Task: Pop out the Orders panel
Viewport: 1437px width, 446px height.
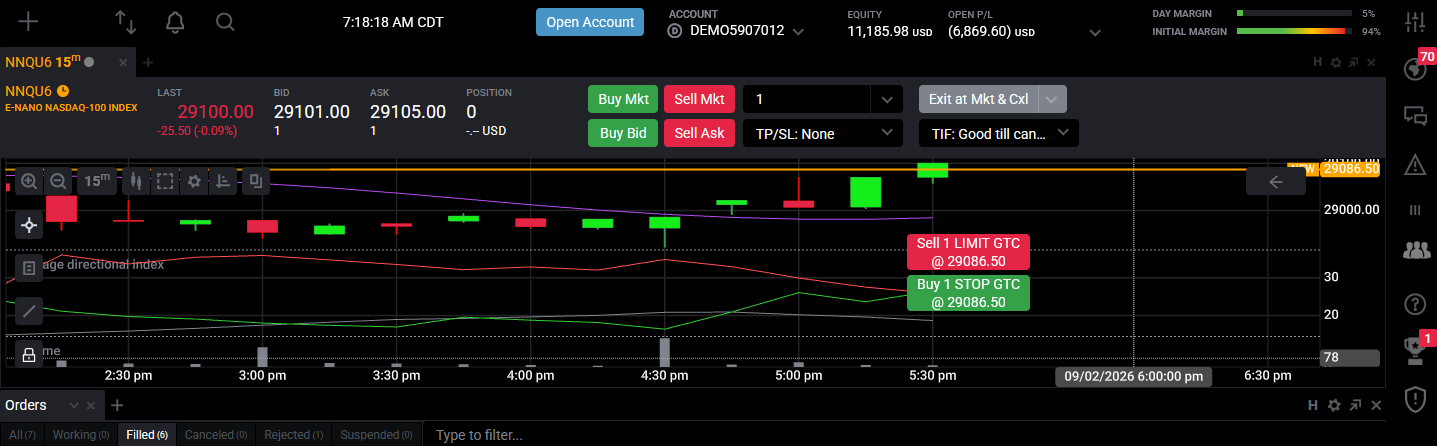Action: point(1354,405)
